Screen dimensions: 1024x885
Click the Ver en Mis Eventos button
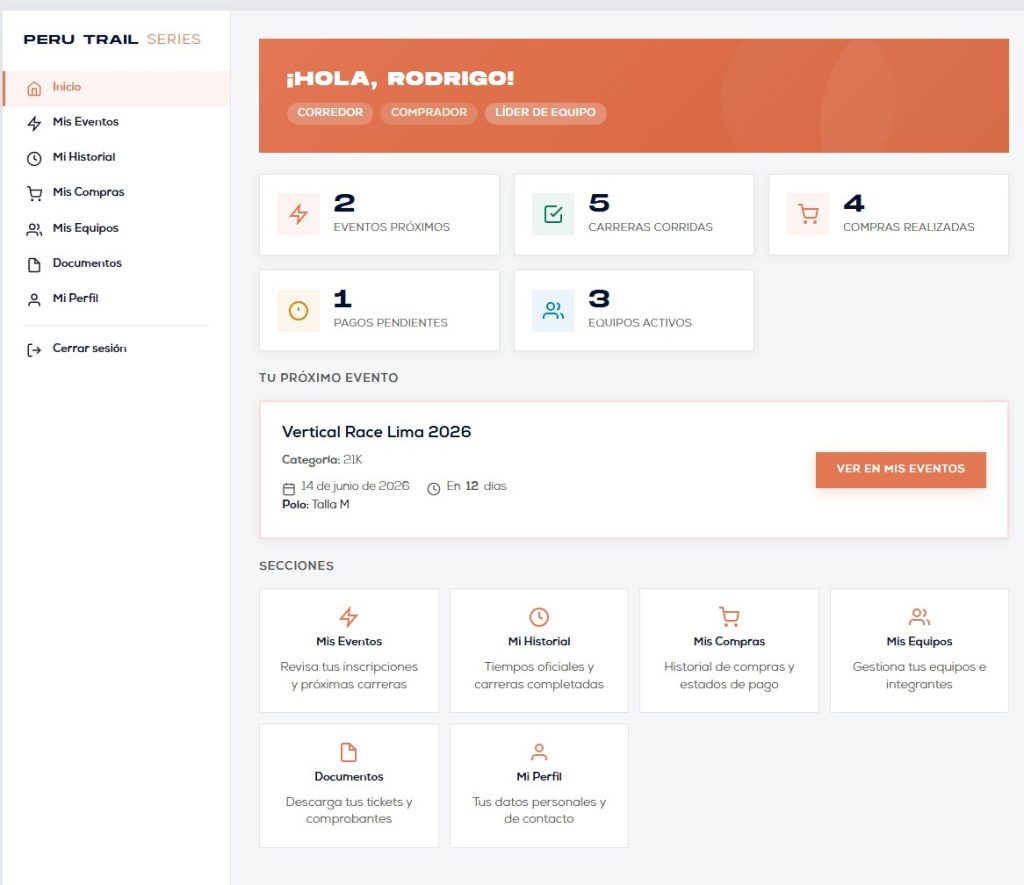pyautogui.click(x=901, y=469)
